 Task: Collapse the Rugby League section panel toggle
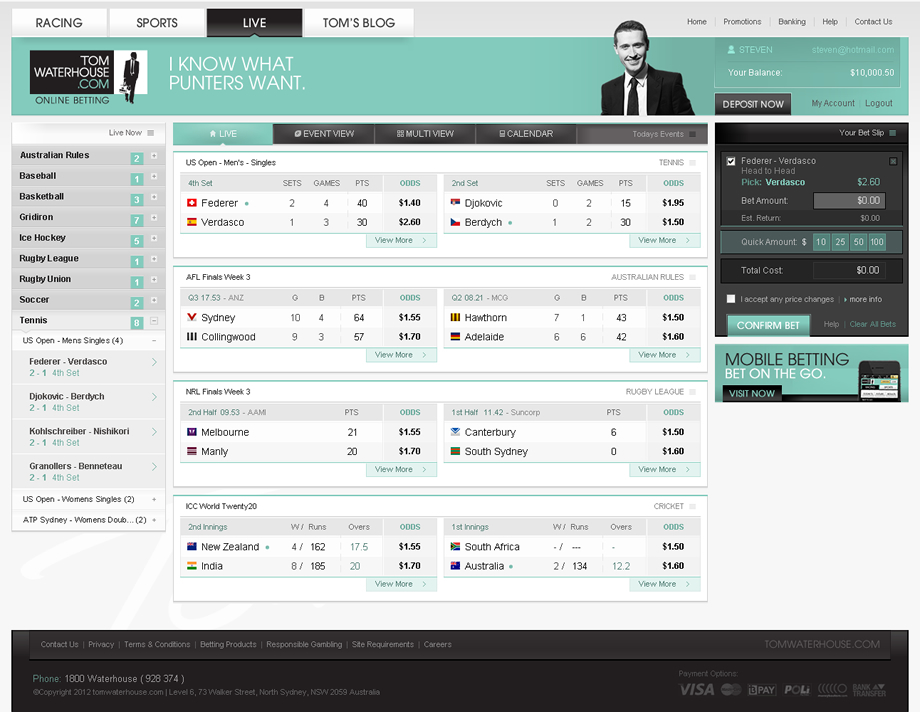coord(692,392)
